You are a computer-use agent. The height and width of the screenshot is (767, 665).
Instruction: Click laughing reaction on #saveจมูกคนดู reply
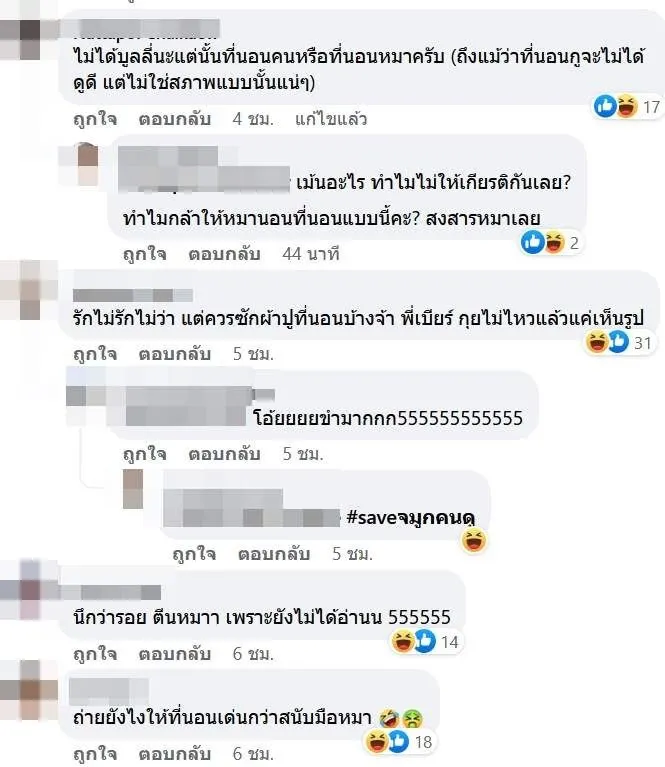(x=474, y=540)
